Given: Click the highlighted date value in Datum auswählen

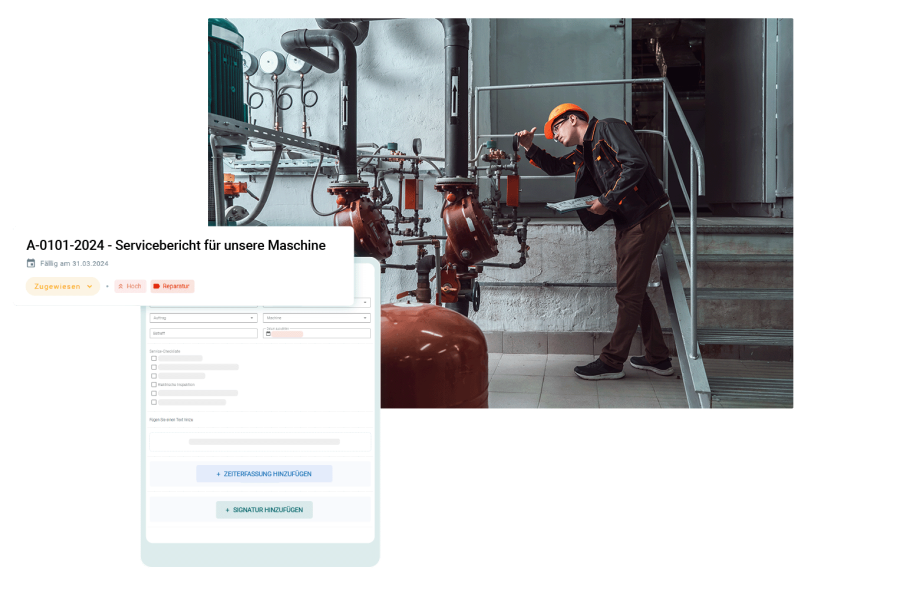Looking at the screenshot, I should point(287,334).
